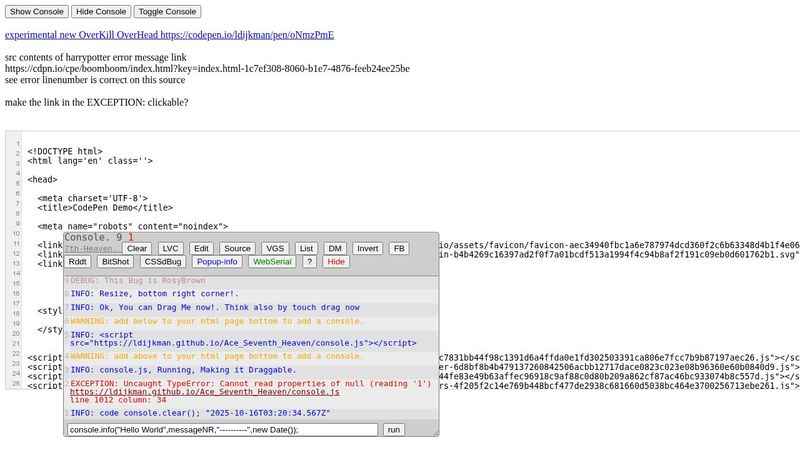Clear the console output with Clear

pyautogui.click(x=137, y=248)
